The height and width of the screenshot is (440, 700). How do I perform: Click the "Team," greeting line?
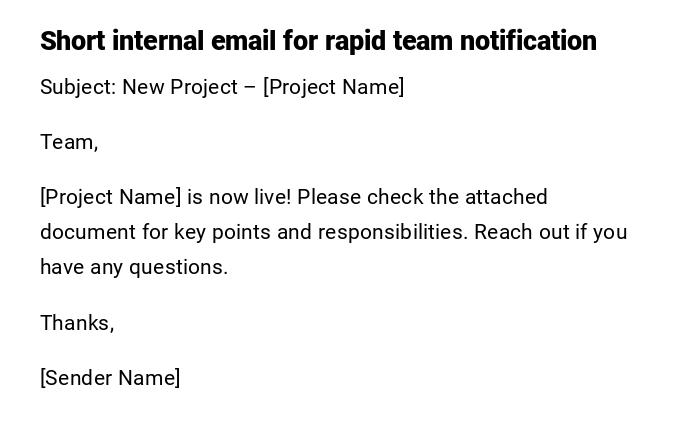(69, 142)
